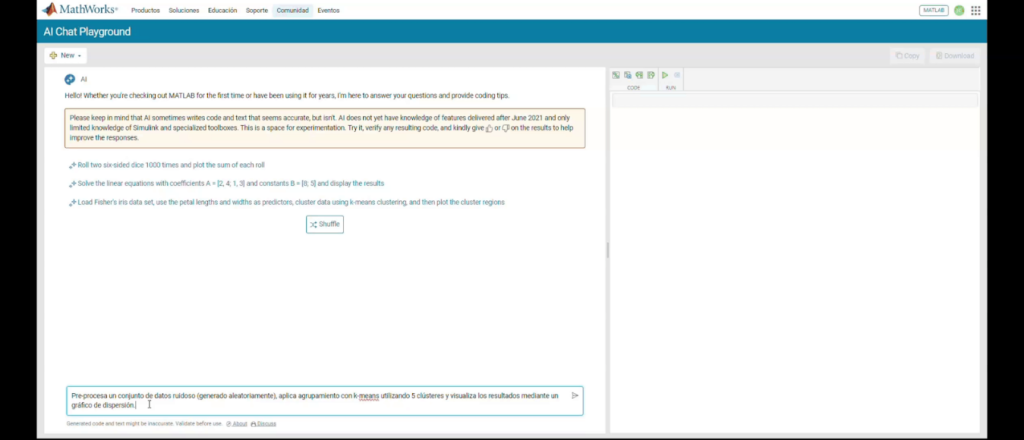Click the thumbs down icon in the notice
This screenshot has height=440, width=1024.
tap(505, 129)
